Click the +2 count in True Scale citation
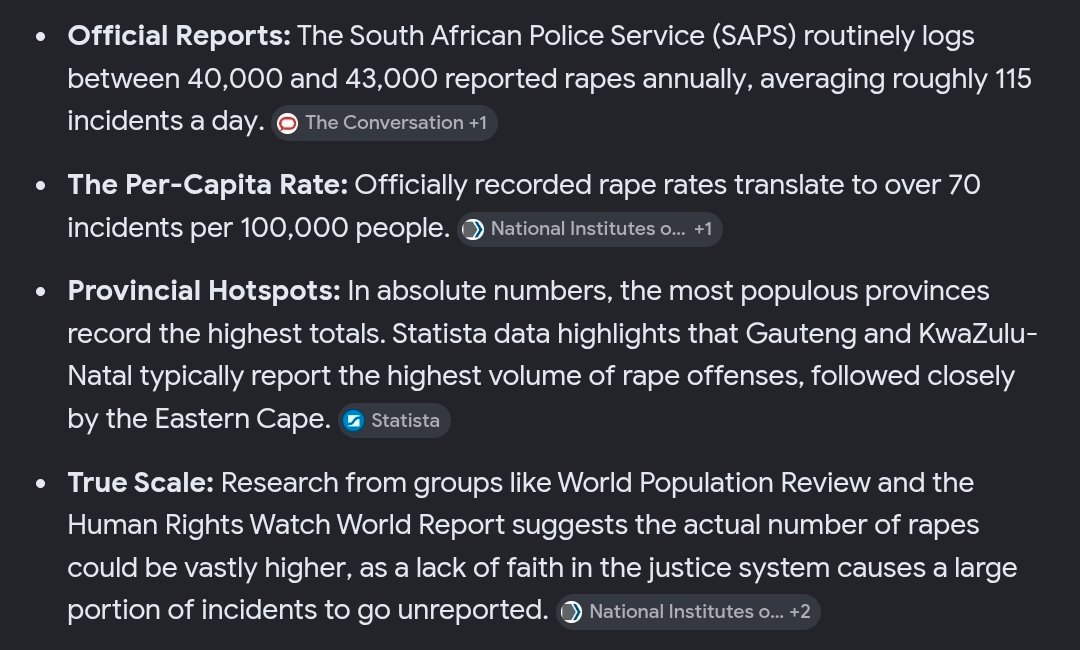1080x650 pixels. [800, 611]
